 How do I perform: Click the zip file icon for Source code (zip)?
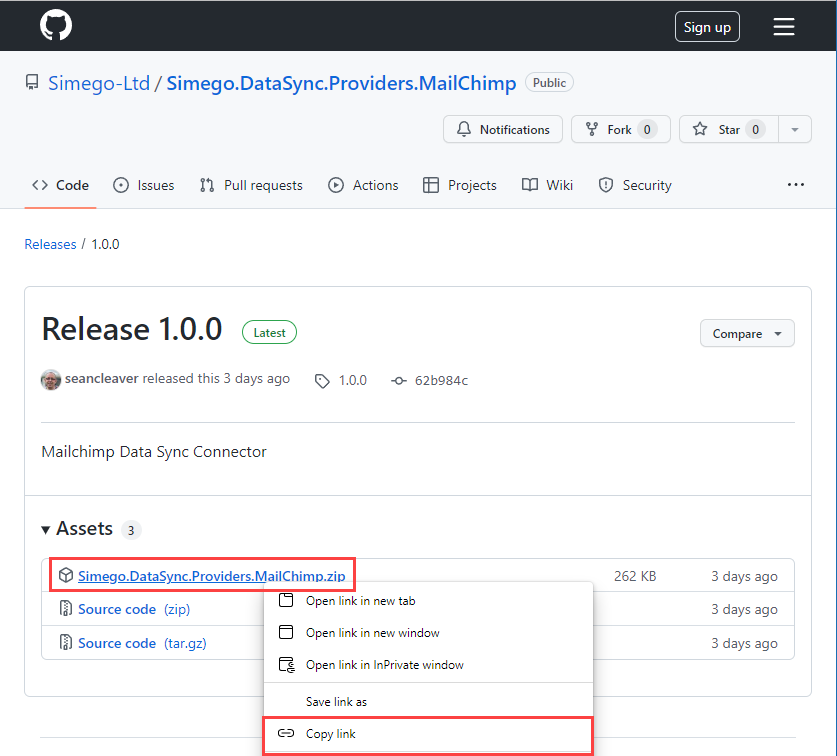(66, 609)
